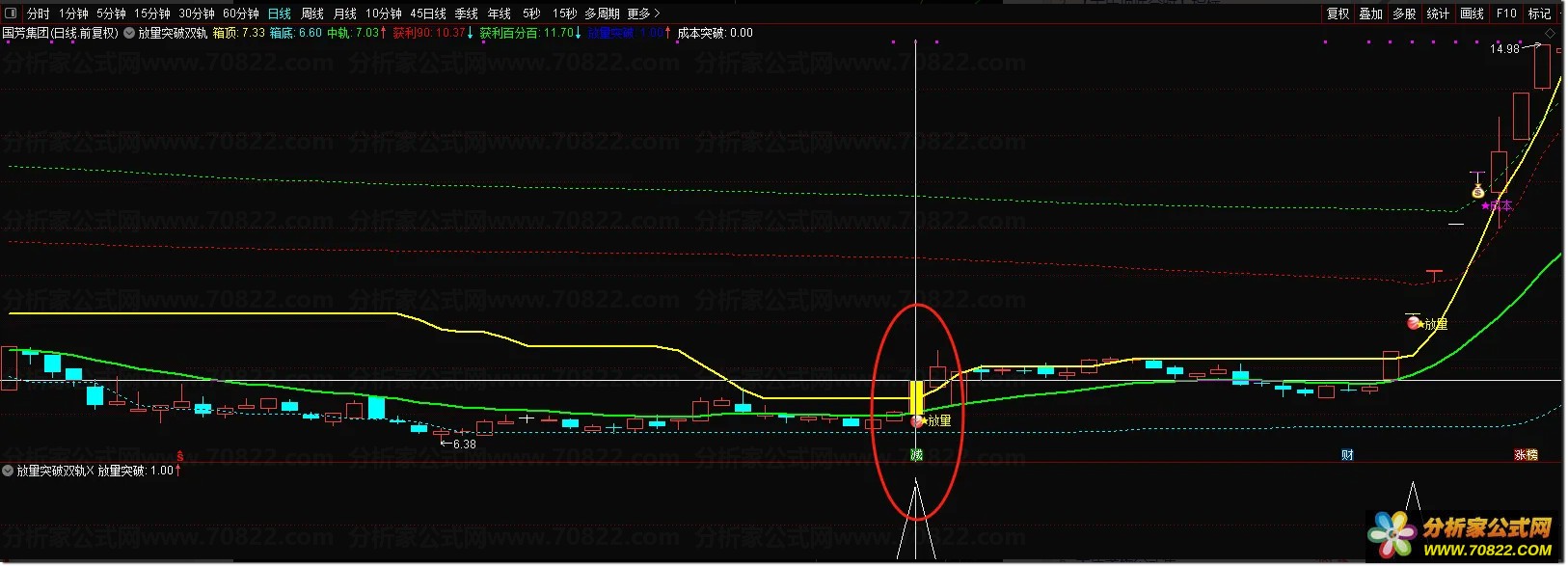The width and height of the screenshot is (1568, 566).
Task: Expand the dropdown arrow beside 放量突破双轨 in the header
Action: point(129,33)
